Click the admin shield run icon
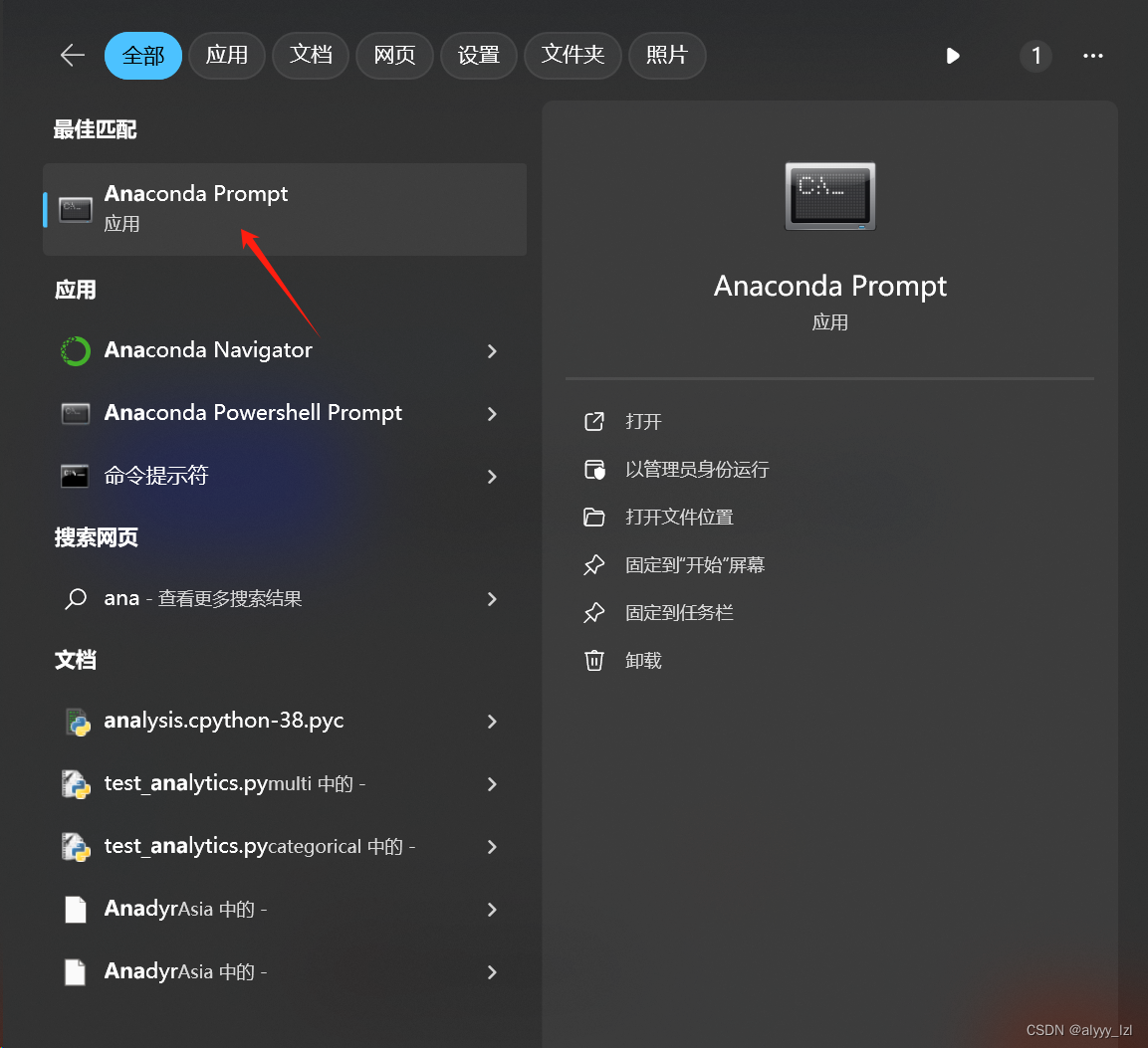This screenshot has height=1048, width=1148. 594,470
